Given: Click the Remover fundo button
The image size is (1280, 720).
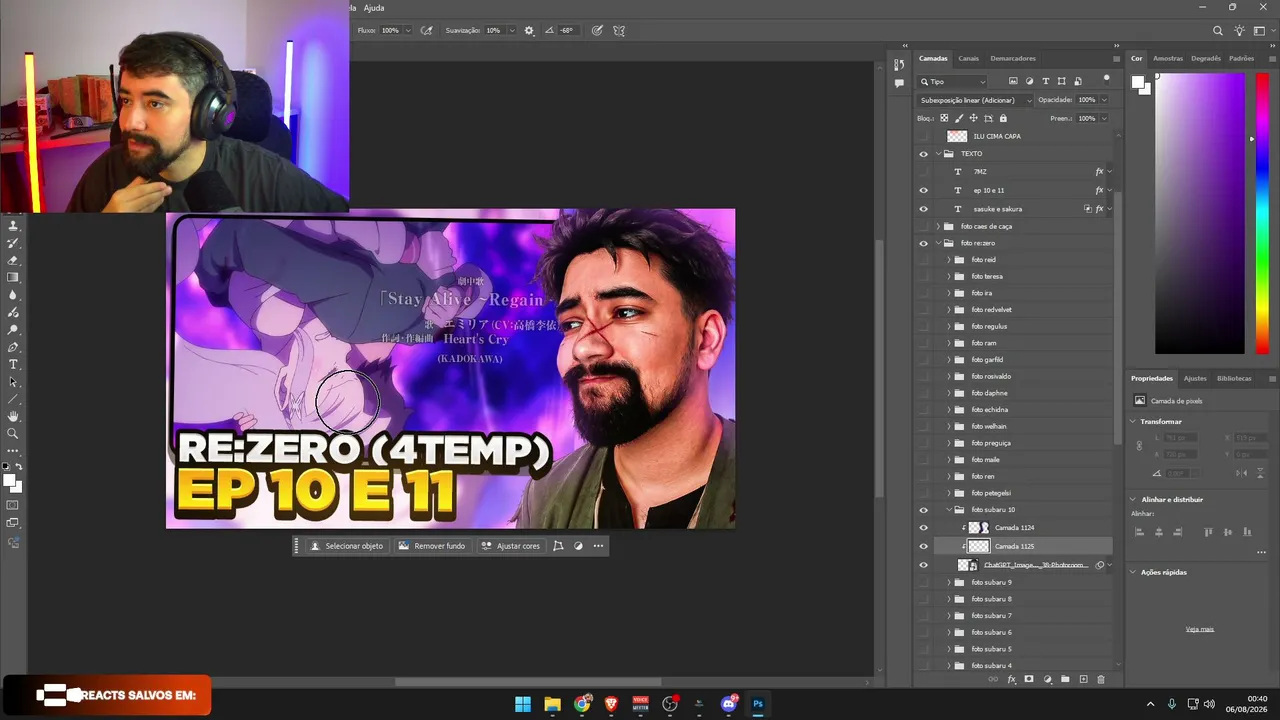Looking at the screenshot, I should pos(432,546).
